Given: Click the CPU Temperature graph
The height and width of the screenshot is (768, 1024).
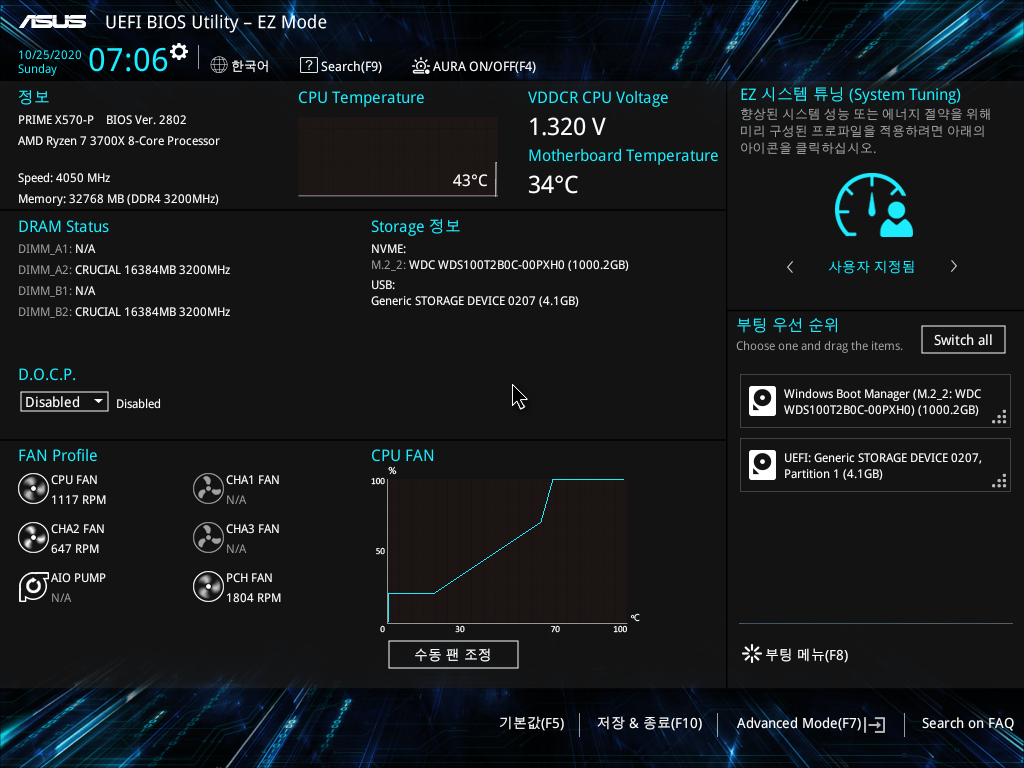Looking at the screenshot, I should 398,157.
